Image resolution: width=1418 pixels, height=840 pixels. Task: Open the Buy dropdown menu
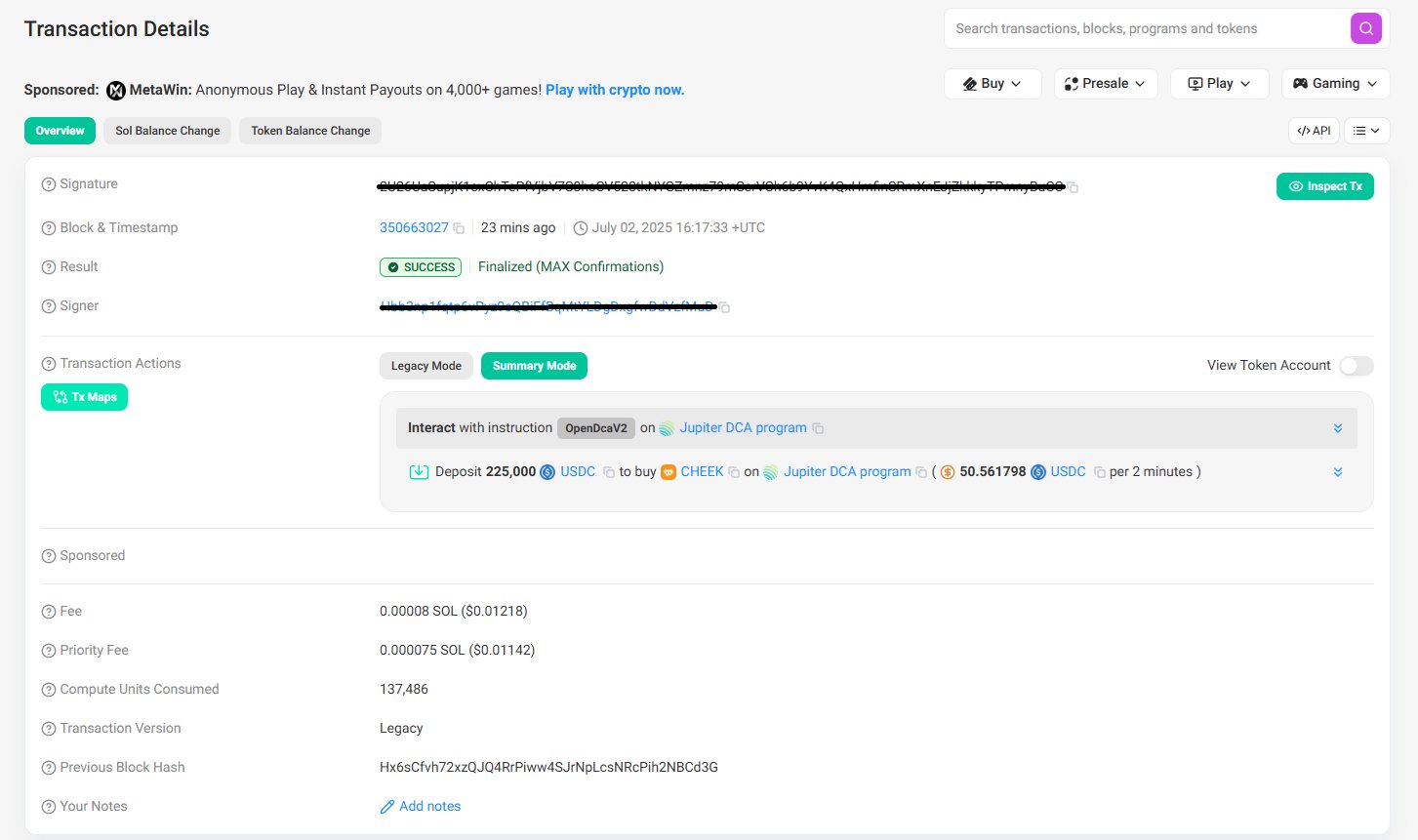993,84
